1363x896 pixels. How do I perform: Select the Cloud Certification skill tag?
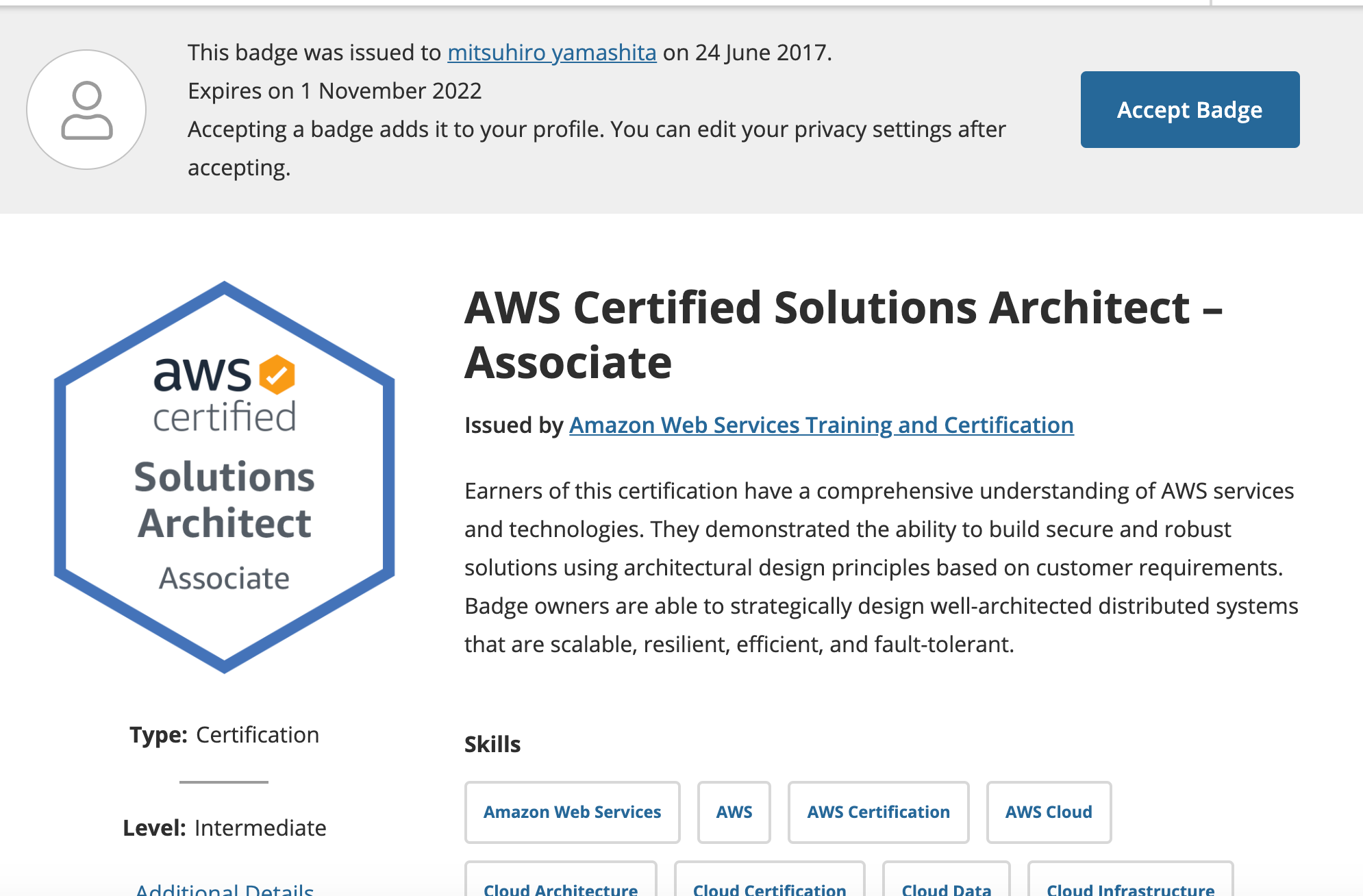coord(770,880)
